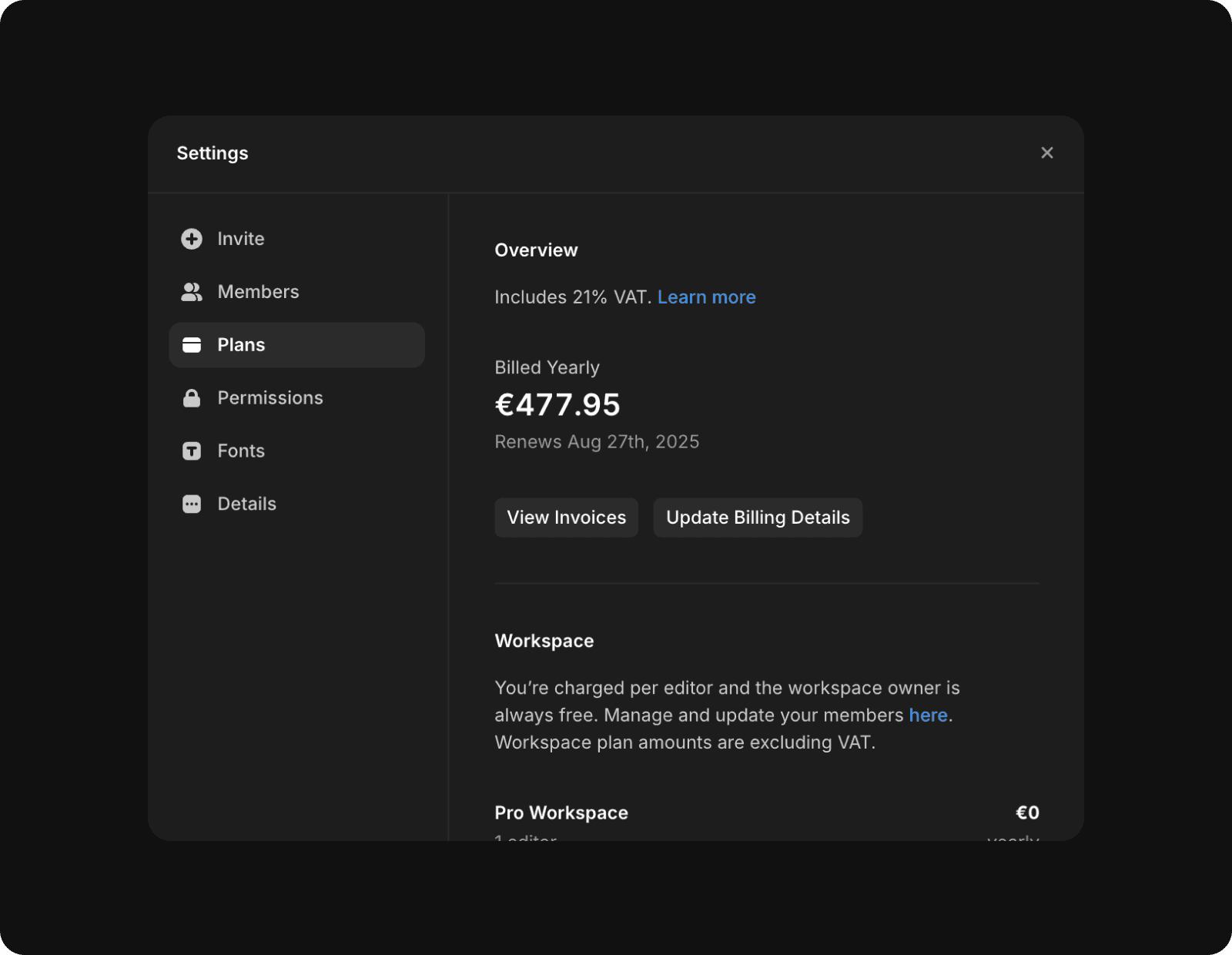Open the Fonts settings label

click(241, 451)
